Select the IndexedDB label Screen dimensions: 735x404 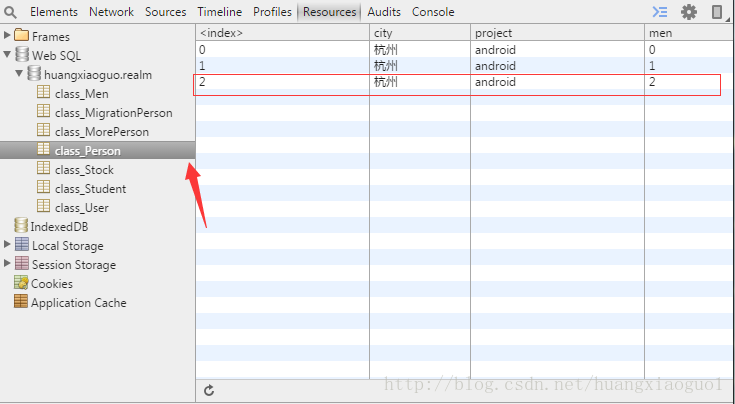59,227
